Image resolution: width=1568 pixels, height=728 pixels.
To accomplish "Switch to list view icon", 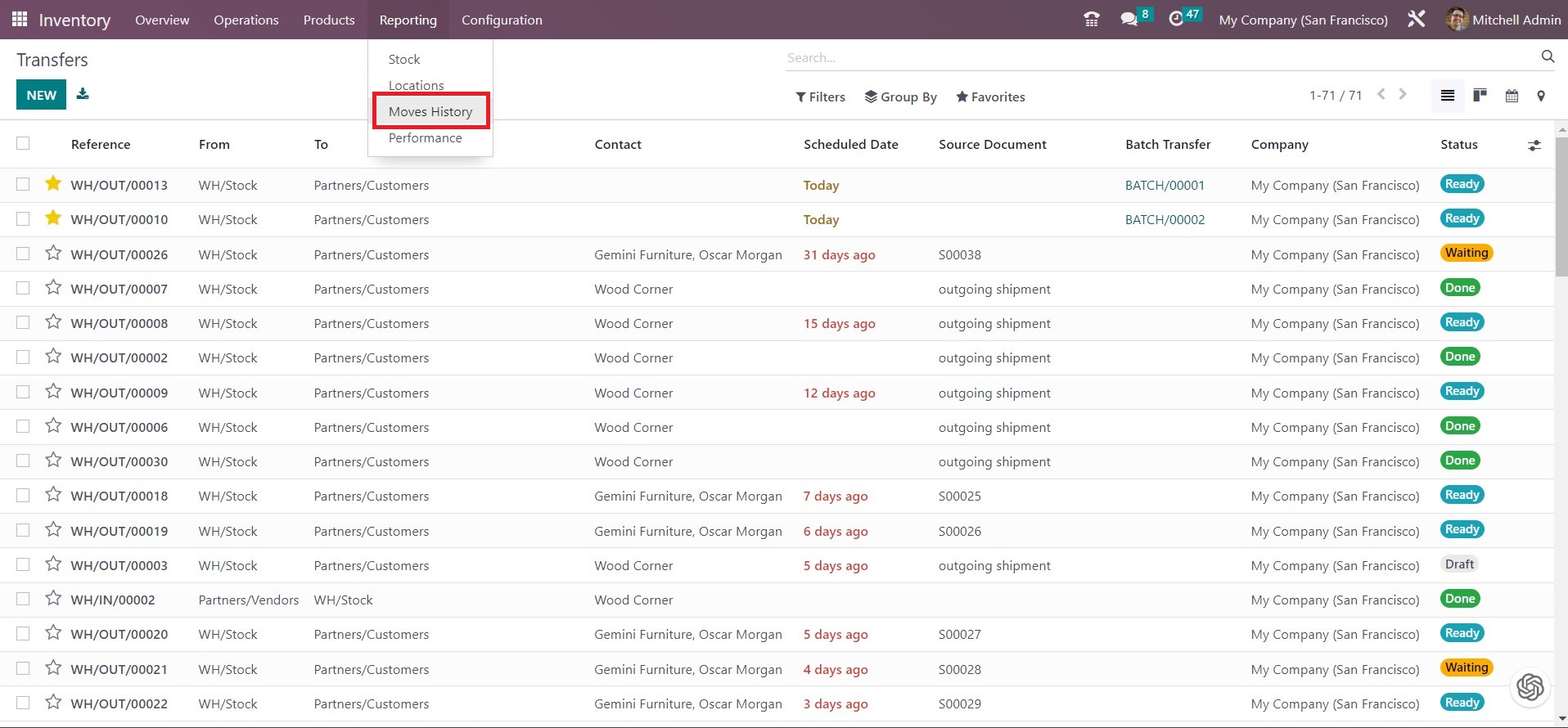I will pyautogui.click(x=1448, y=96).
